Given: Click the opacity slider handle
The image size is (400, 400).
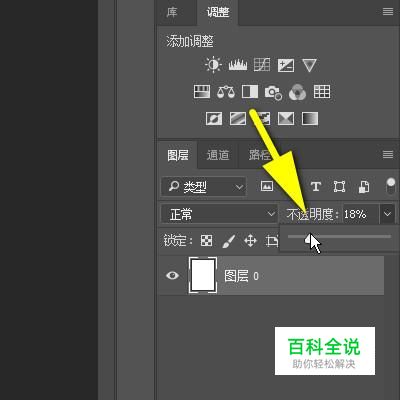Looking at the screenshot, I should 309,239.
